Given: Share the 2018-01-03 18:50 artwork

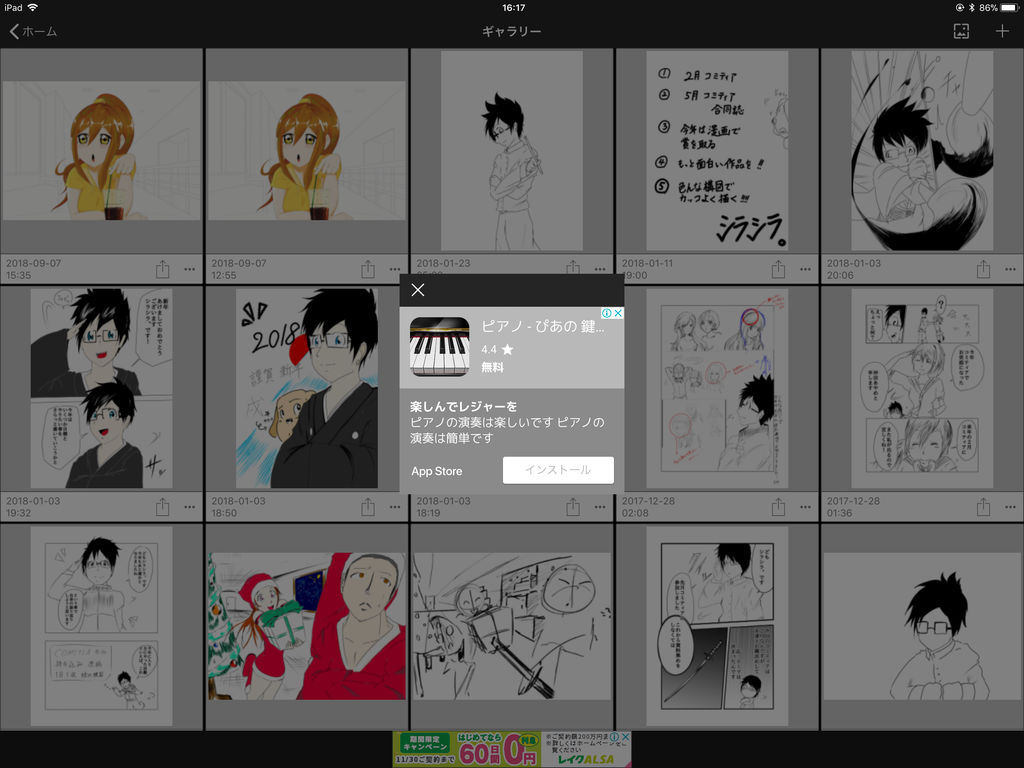Looking at the screenshot, I should click(368, 506).
